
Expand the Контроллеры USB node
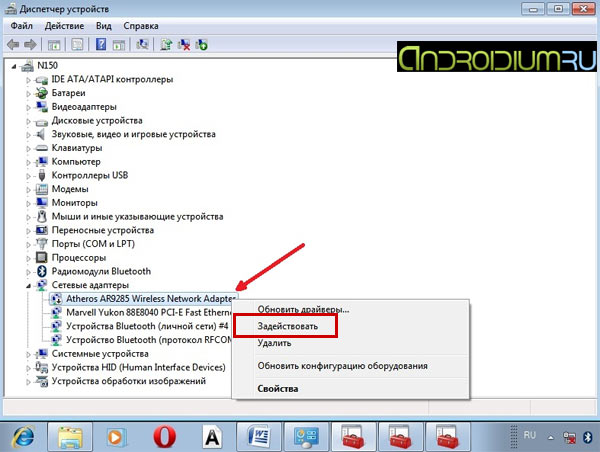(x=28, y=176)
